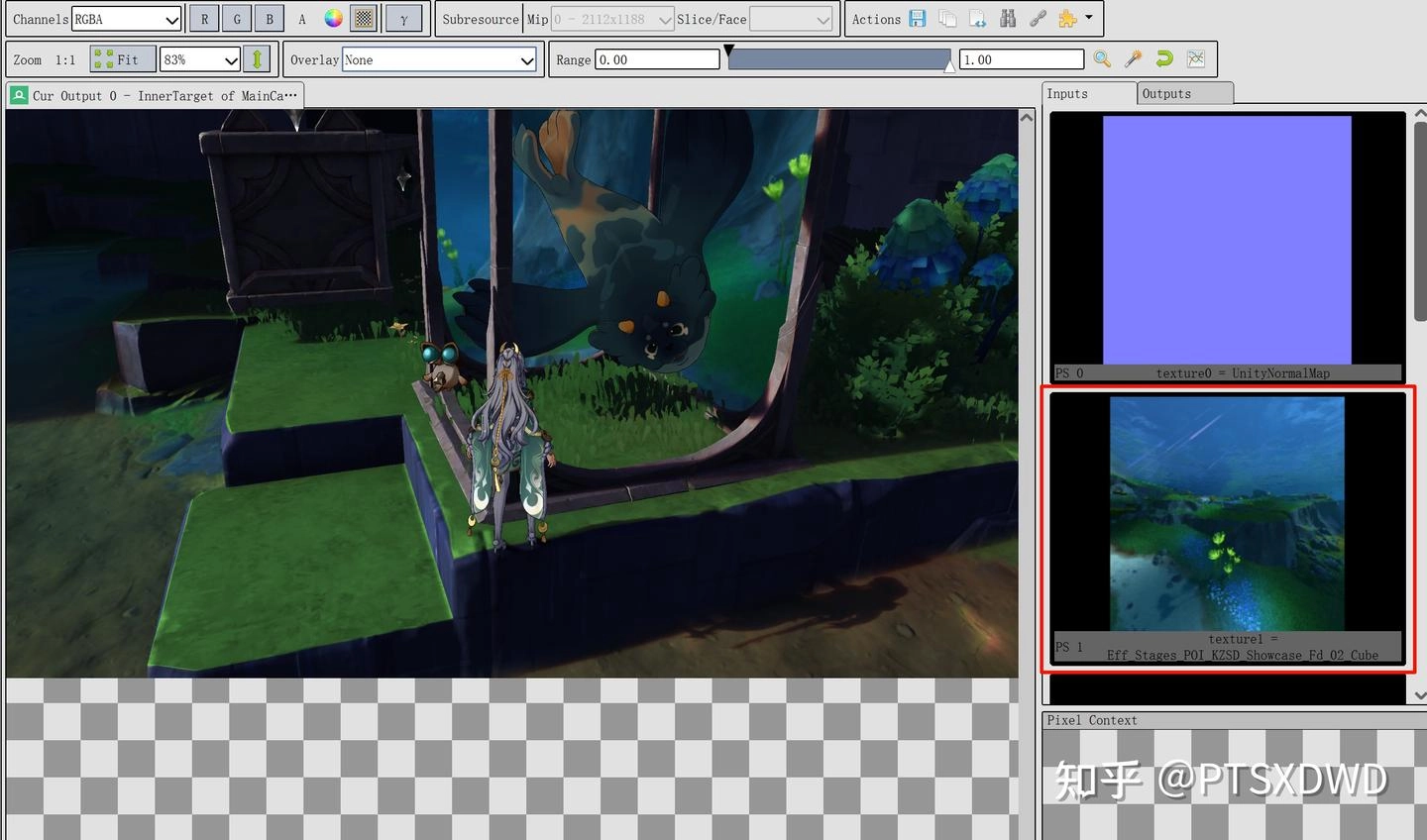Pick the alpha background colour wheel

pyautogui.click(x=334, y=19)
